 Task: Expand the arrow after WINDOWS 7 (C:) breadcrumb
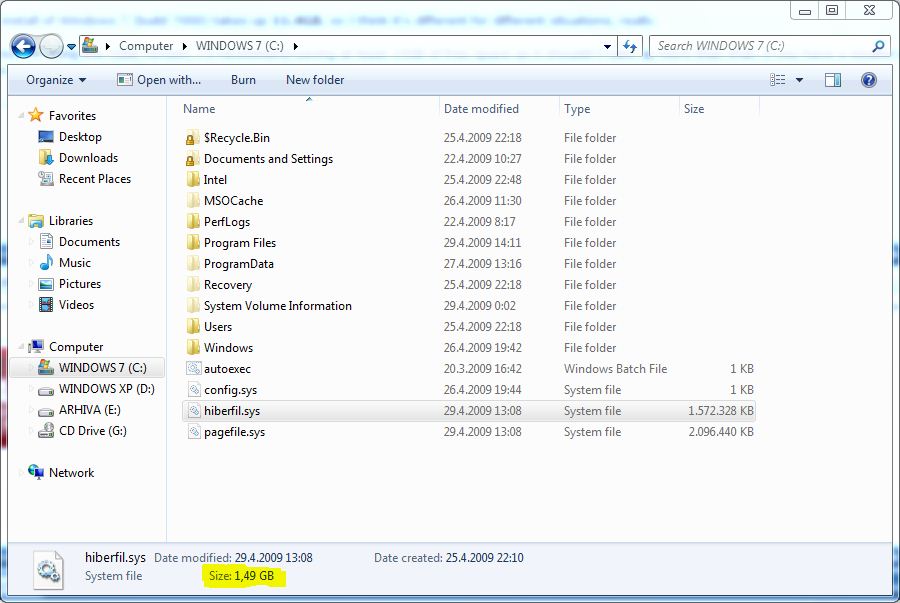[x=295, y=46]
